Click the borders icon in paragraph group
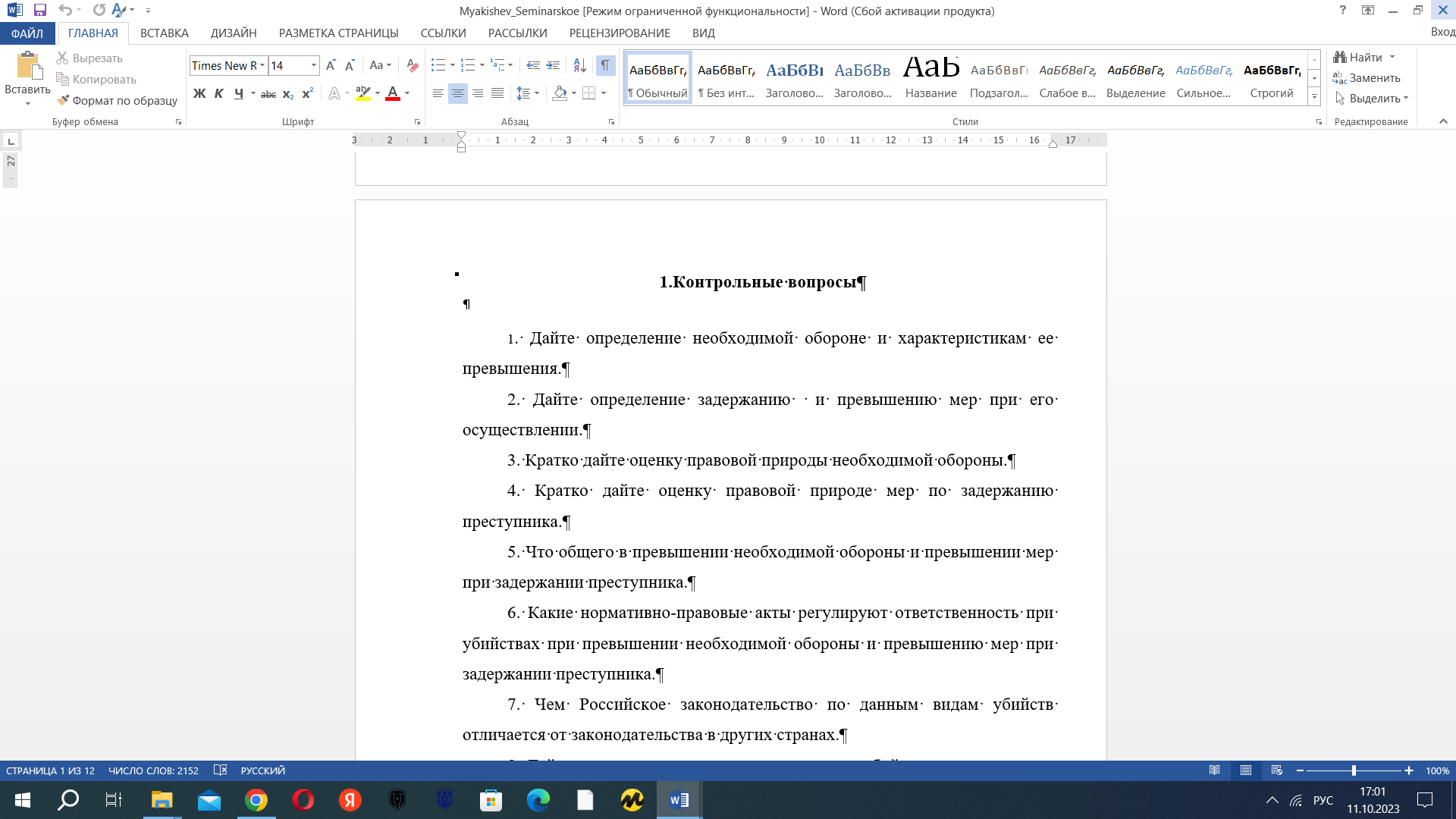This screenshot has height=819, width=1456. point(589,93)
